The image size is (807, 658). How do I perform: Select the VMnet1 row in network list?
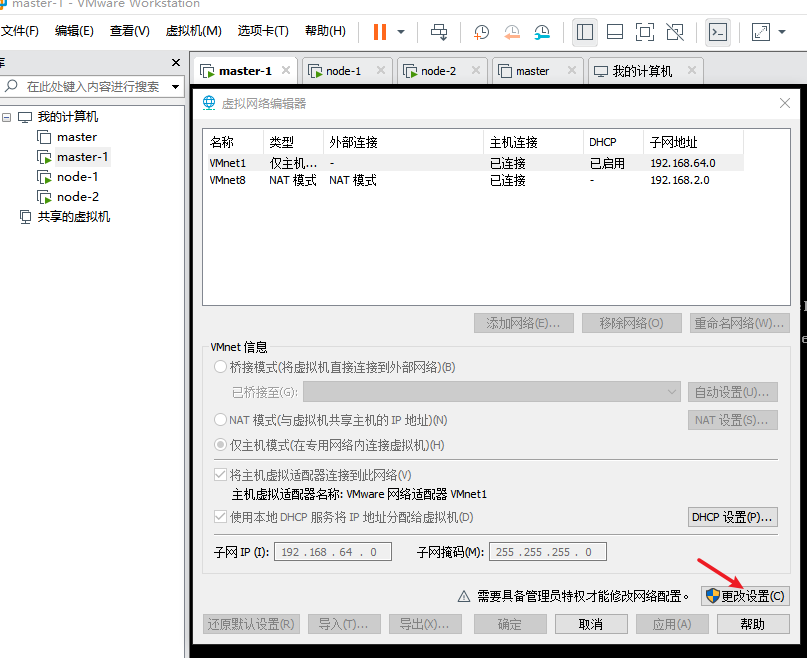point(476,163)
